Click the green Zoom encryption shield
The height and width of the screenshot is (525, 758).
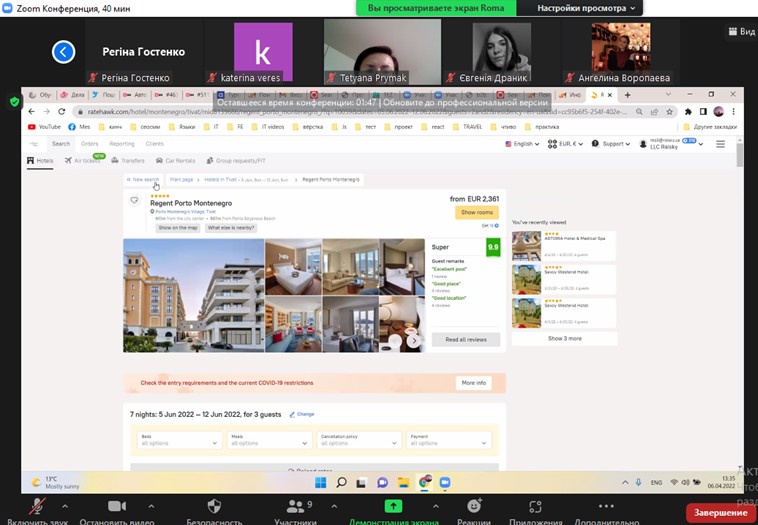15,102
